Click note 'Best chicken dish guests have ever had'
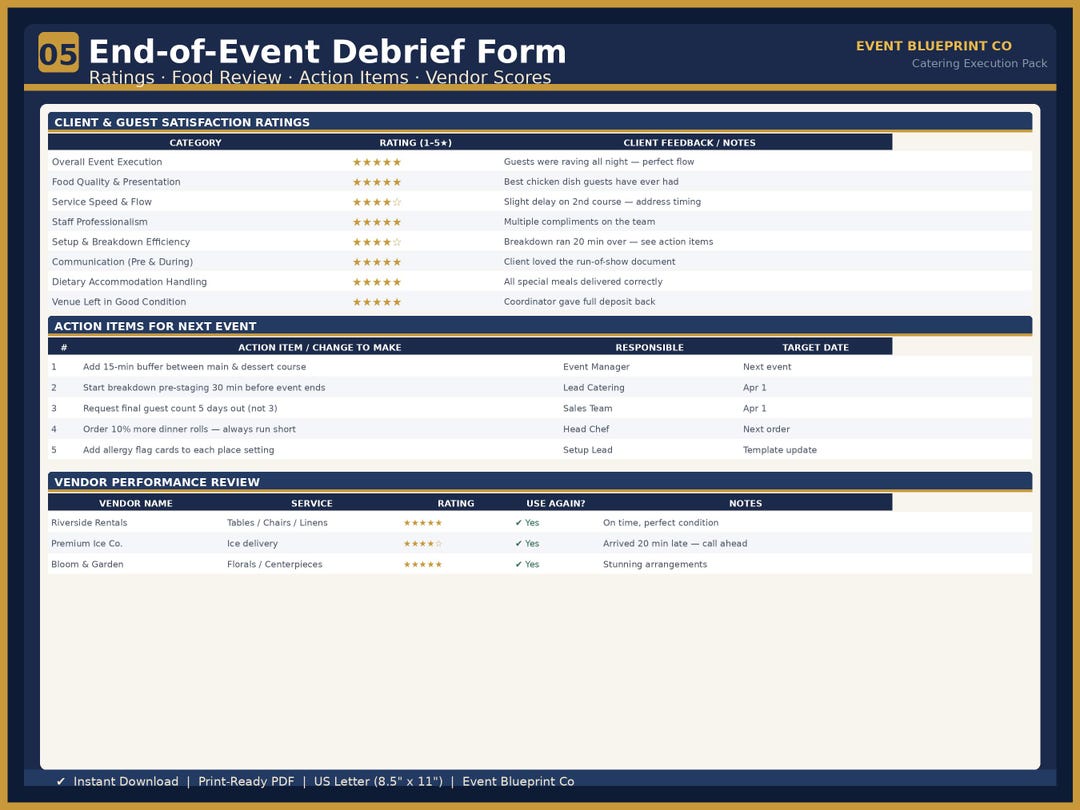This screenshot has height=810, width=1080. click(x=591, y=182)
